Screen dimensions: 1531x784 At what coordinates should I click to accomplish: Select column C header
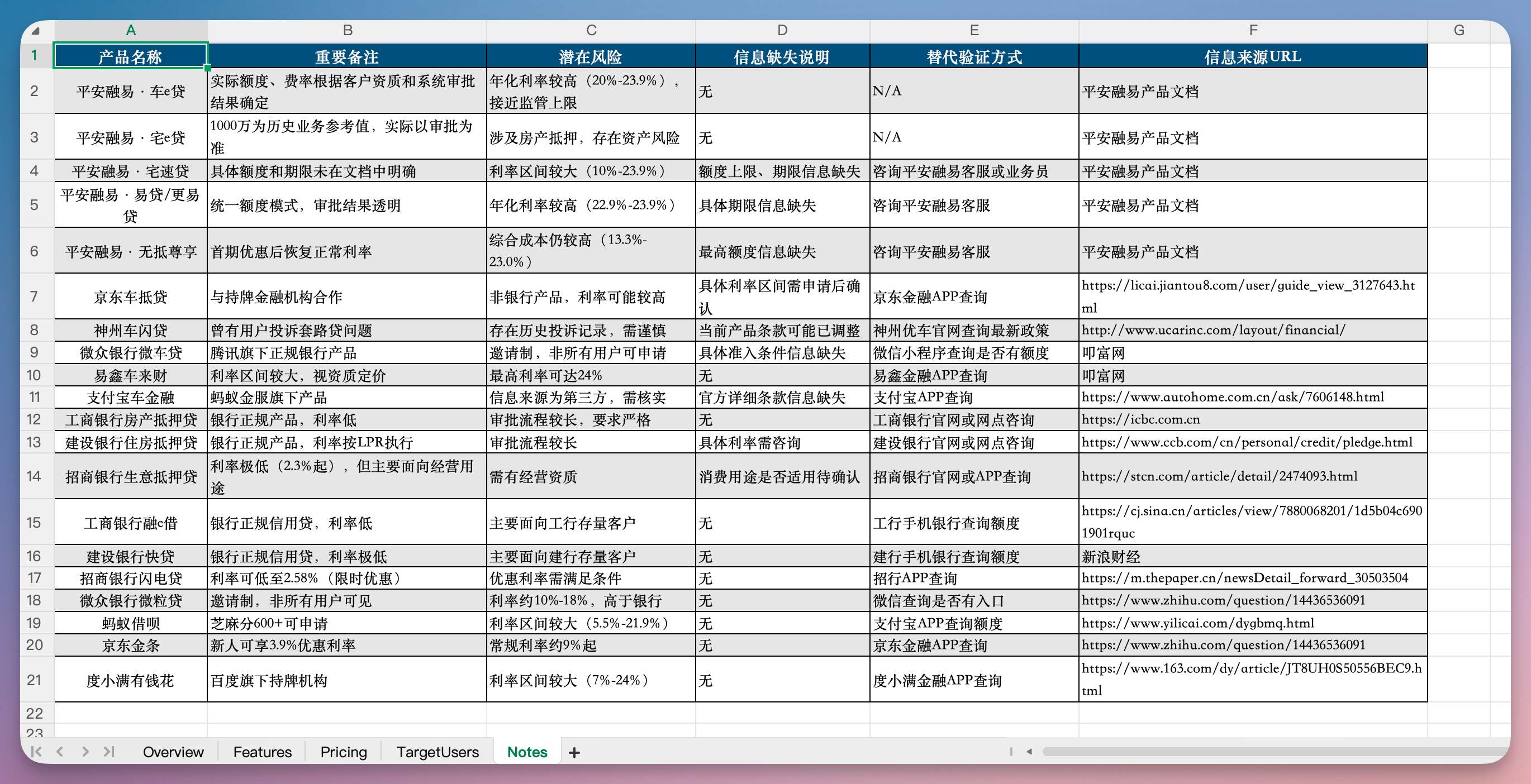click(x=591, y=30)
